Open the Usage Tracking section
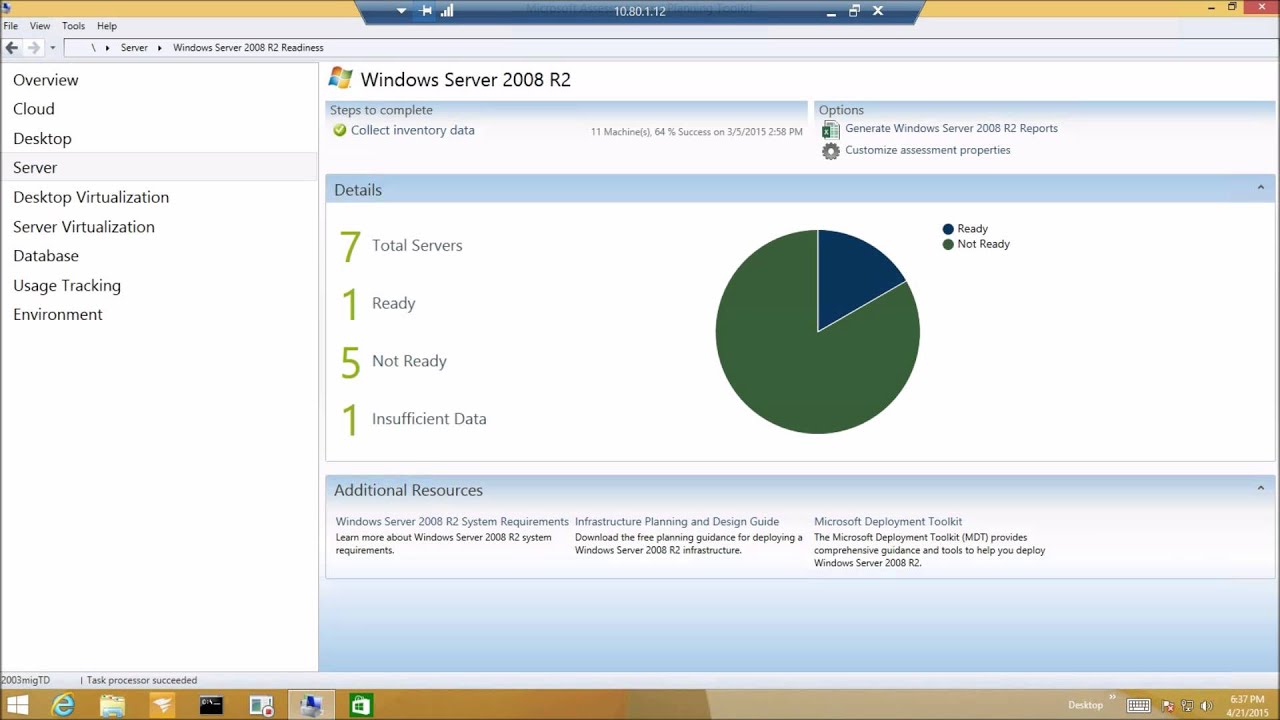Image resolution: width=1280 pixels, height=720 pixels. (67, 285)
